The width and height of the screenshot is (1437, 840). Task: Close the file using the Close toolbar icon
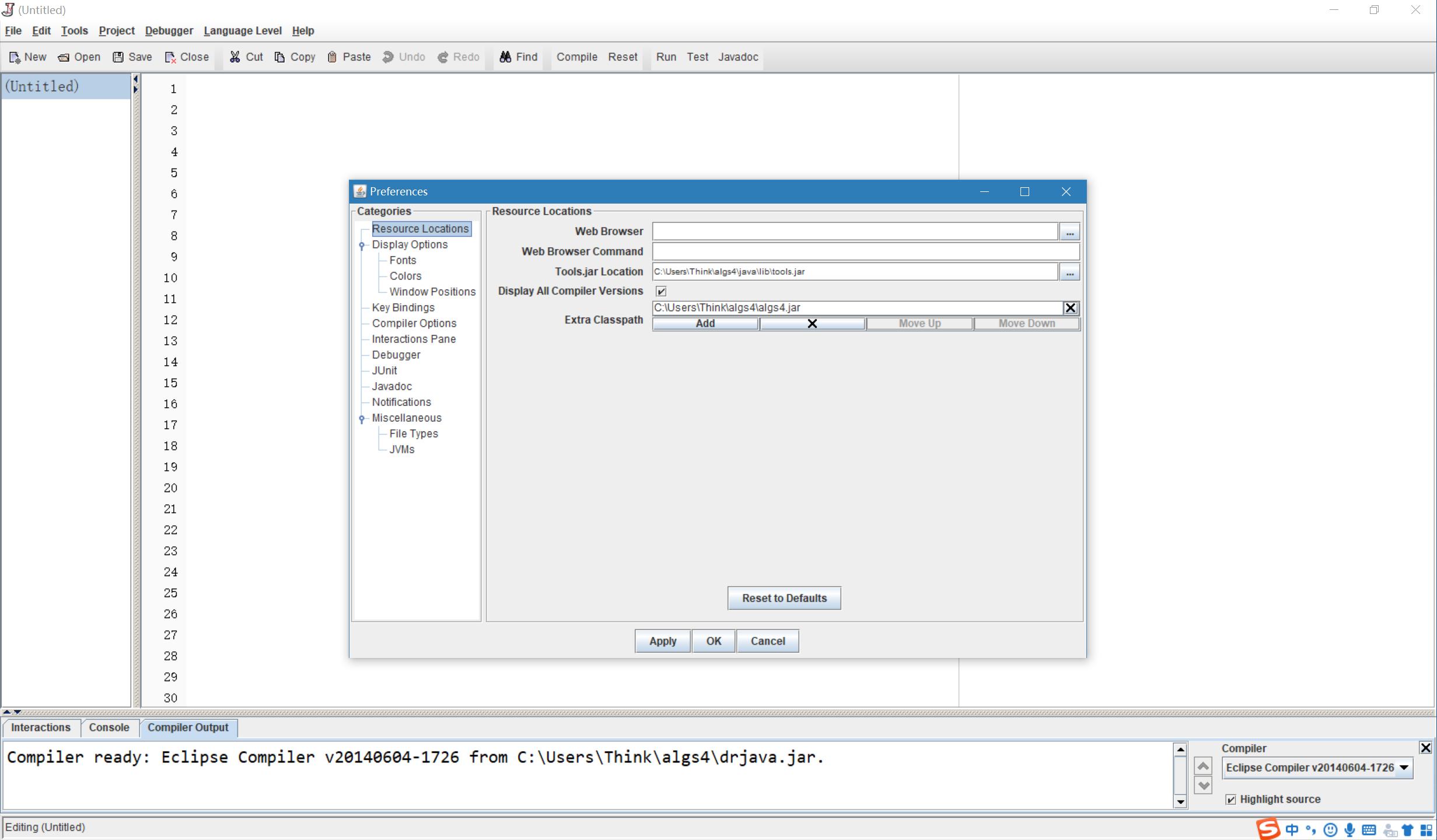171,57
